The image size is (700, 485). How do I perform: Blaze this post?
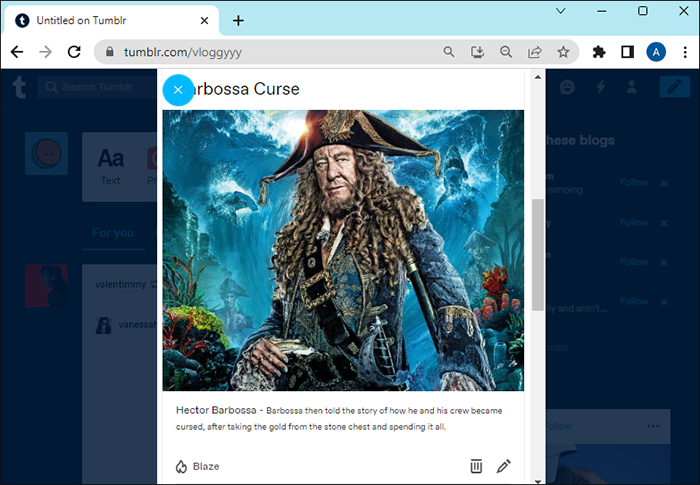click(197, 466)
